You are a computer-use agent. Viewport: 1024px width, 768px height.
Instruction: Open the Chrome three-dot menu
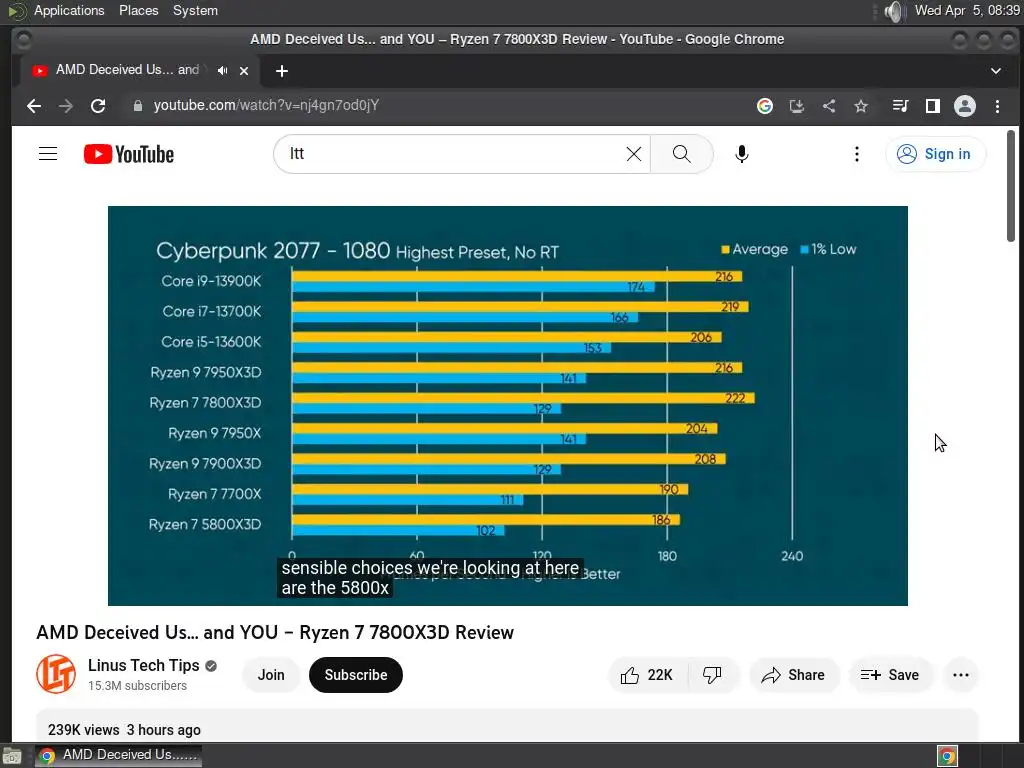tap(997, 106)
